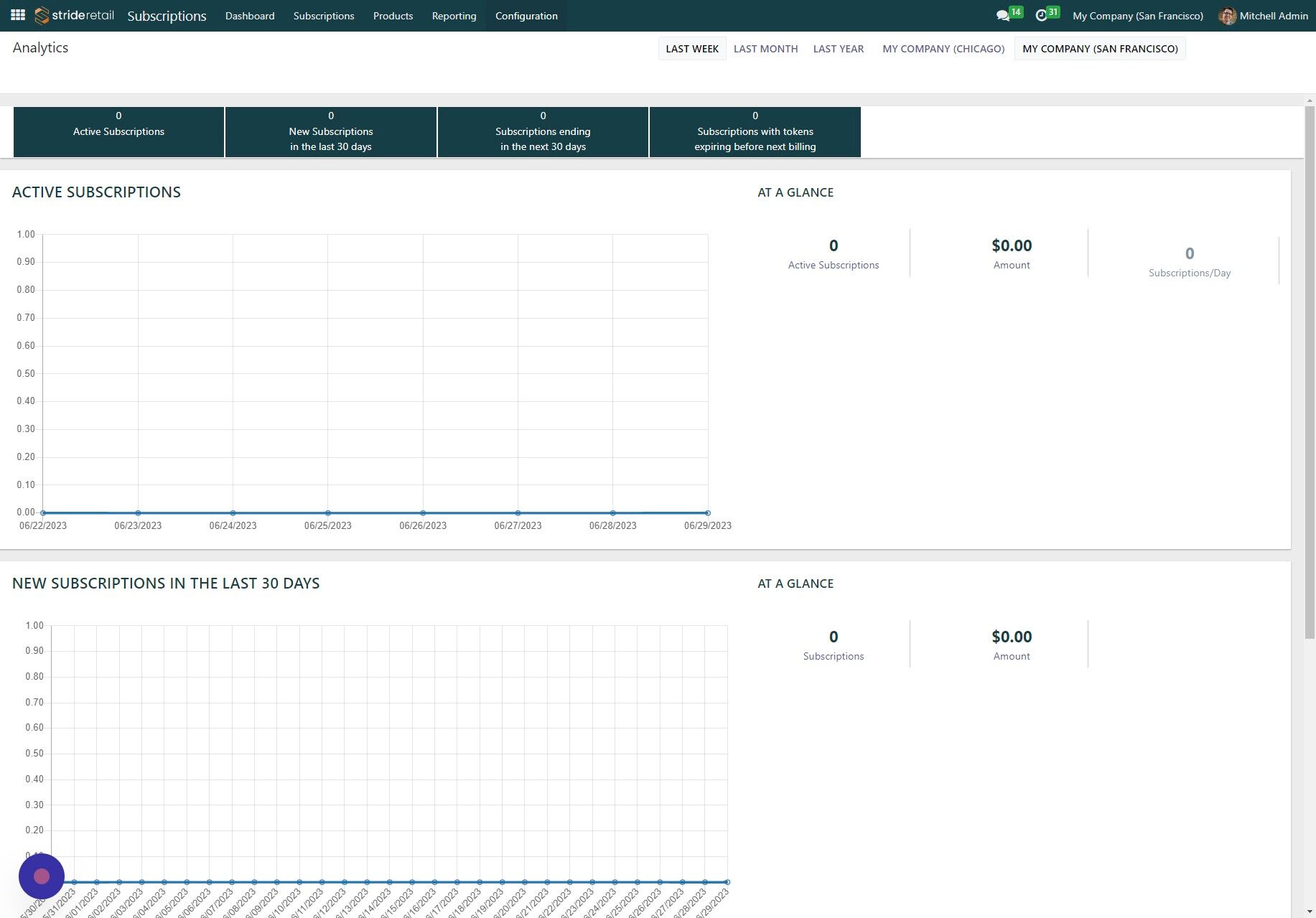This screenshot has width=1316, height=918.
Task: Open the Dashboard menu
Action: pos(250,16)
